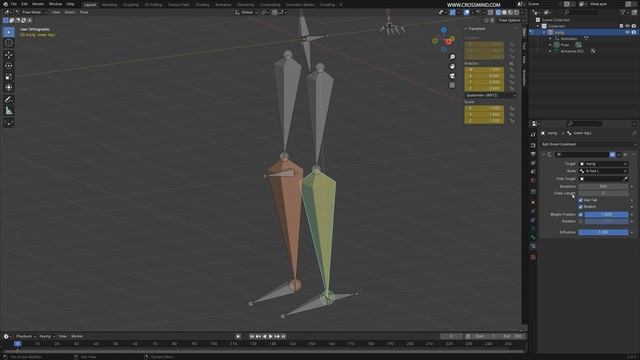
Task: Switch perspective/orthographic with the grid icon
Action: tap(452, 85)
